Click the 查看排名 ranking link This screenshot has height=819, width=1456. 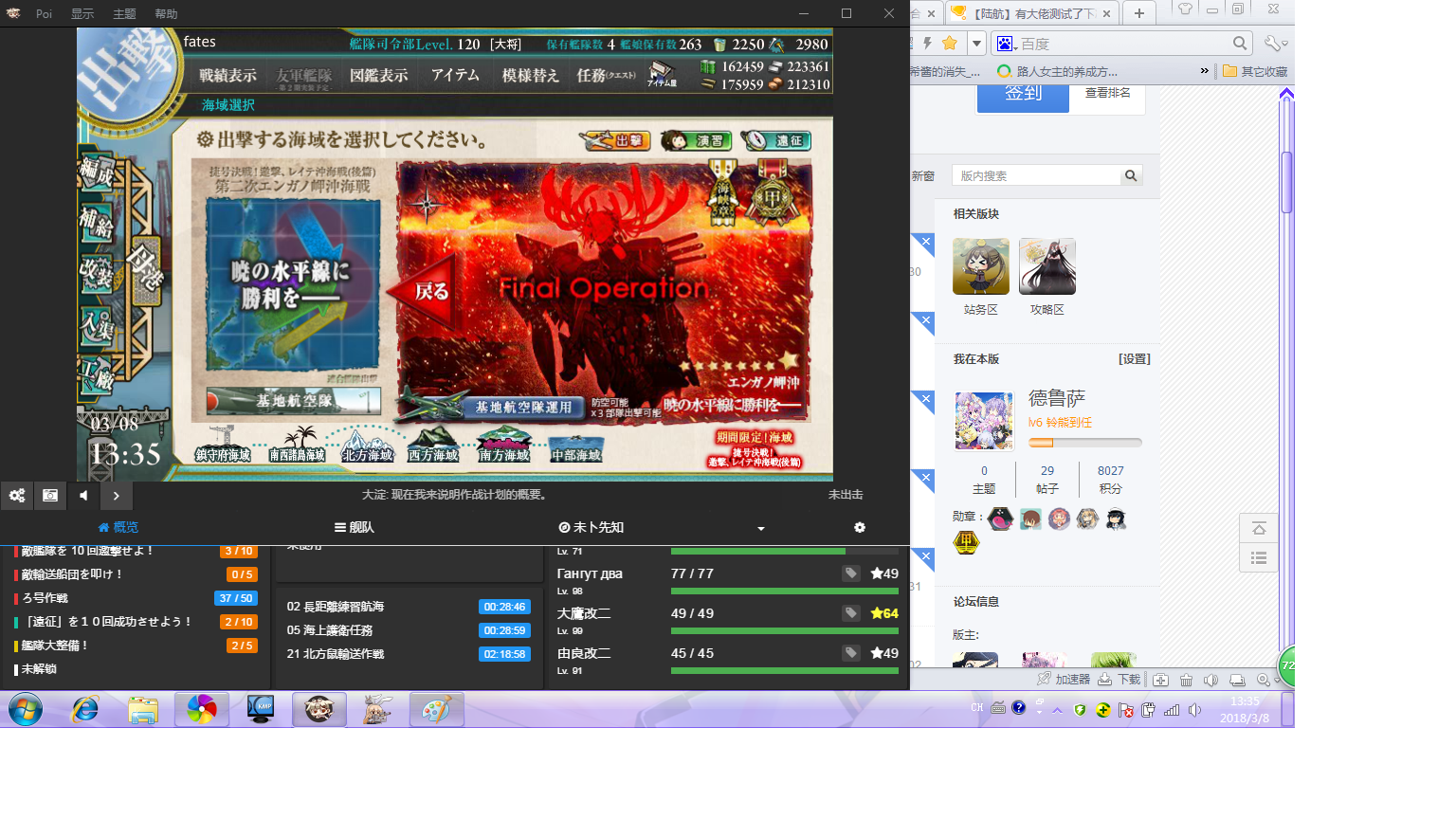point(1107,93)
